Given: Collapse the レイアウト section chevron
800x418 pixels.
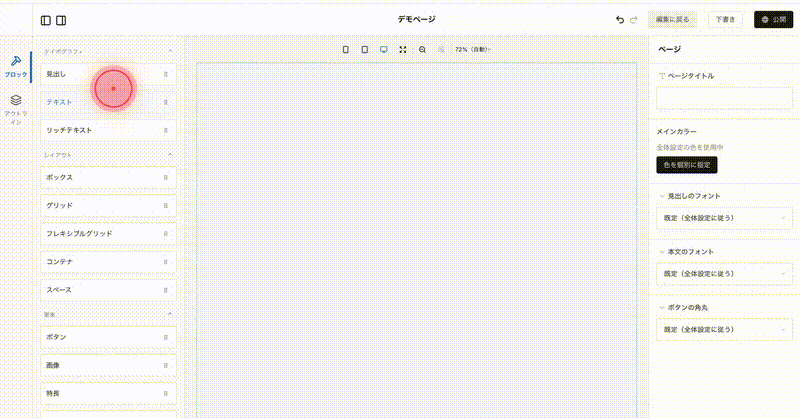Looking at the screenshot, I should click(x=170, y=155).
